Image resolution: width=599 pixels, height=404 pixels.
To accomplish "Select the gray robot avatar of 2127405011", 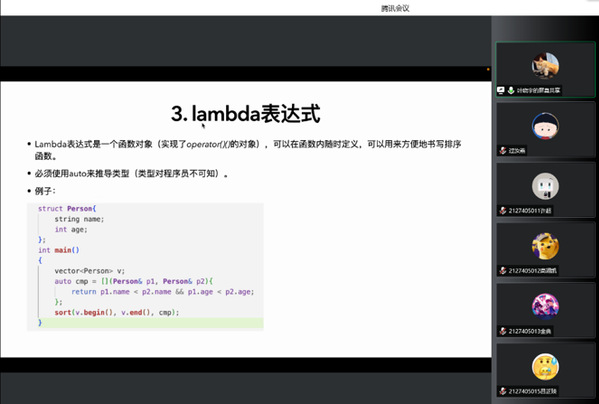I will tap(545, 186).
